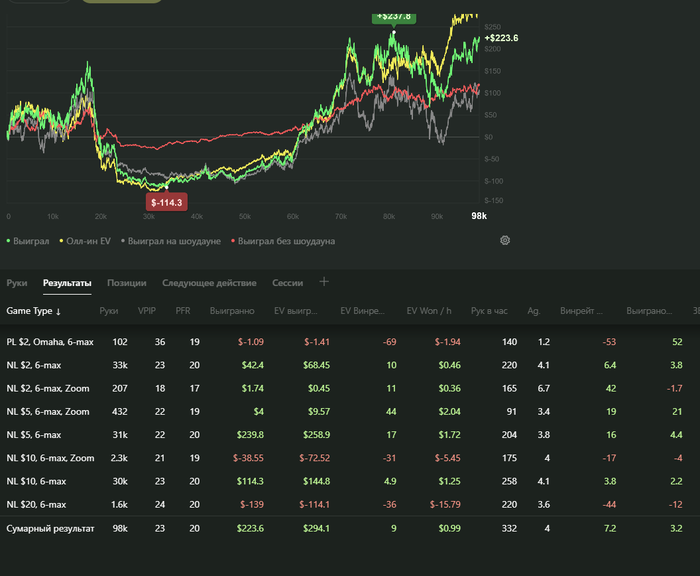
Task: Click the $68.45 EV cell
Action: point(317,365)
